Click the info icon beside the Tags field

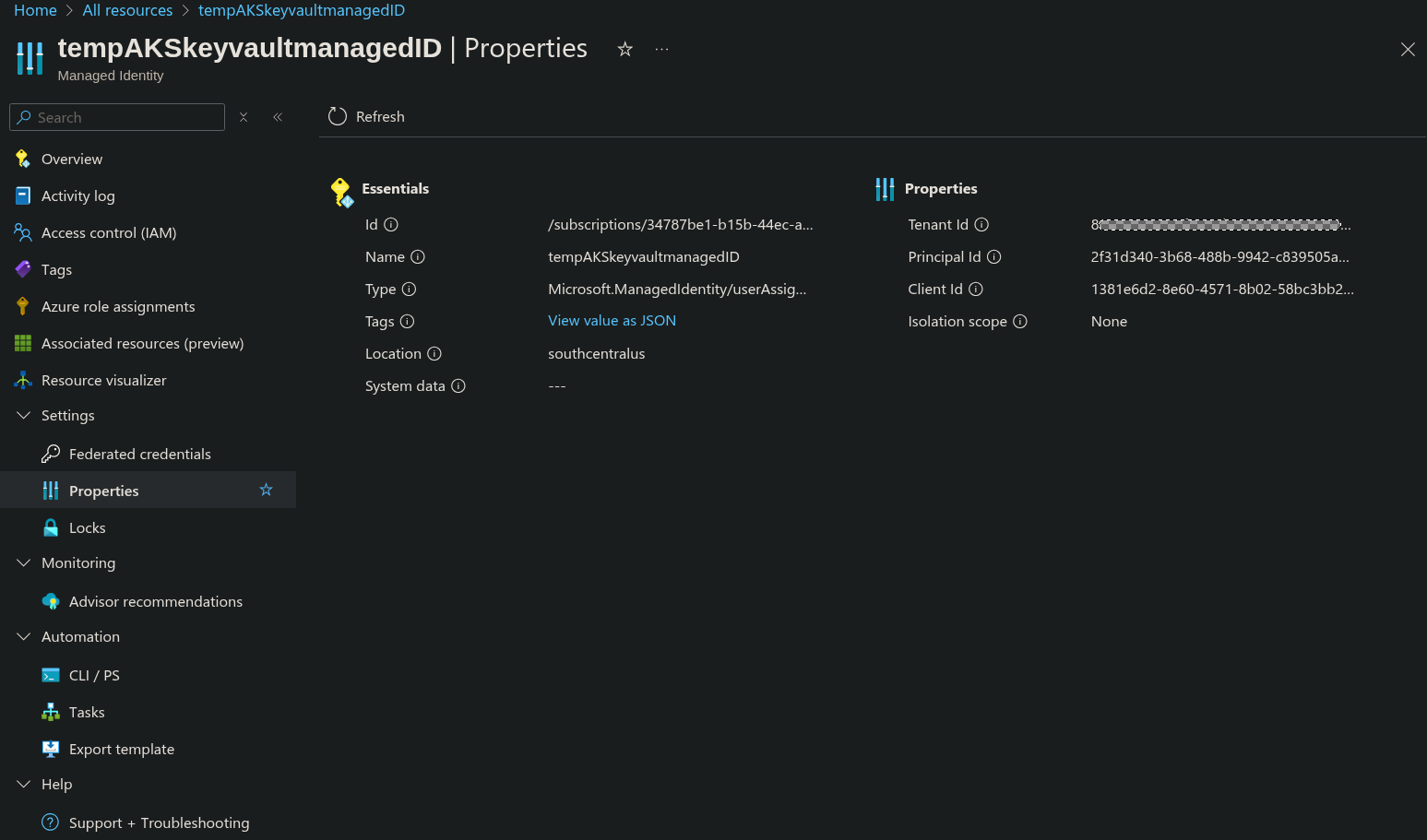(408, 321)
